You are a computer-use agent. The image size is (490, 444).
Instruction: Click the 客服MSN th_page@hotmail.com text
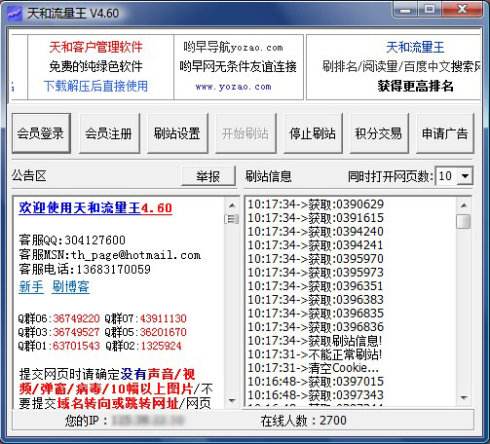click(x=110, y=255)
